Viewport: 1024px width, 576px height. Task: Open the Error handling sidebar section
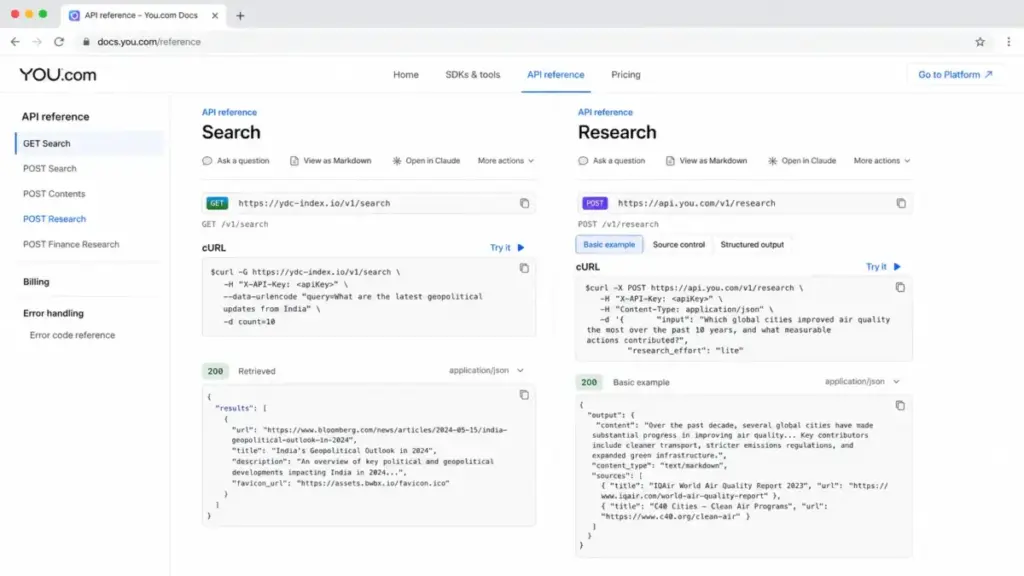click(54, 313)
